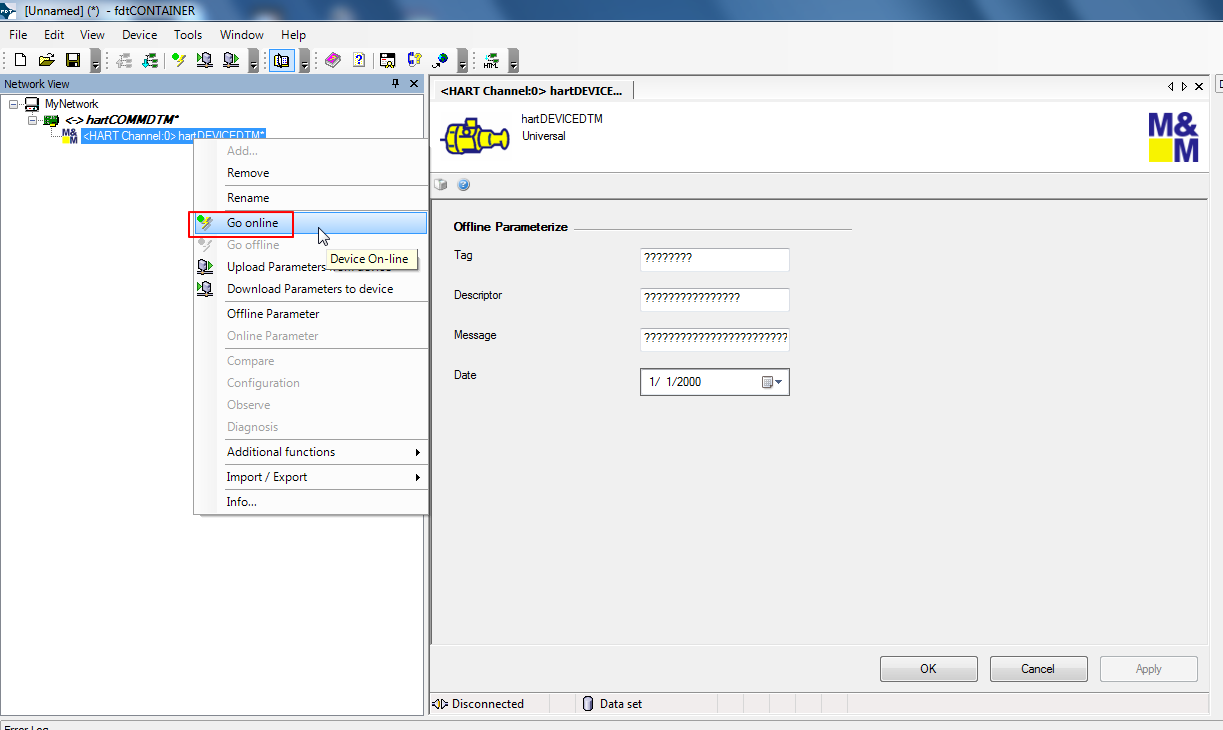Viewport: 1223px width, 730px height.
Task: Click the New project toolbar icon
Action: pos(20,60)
